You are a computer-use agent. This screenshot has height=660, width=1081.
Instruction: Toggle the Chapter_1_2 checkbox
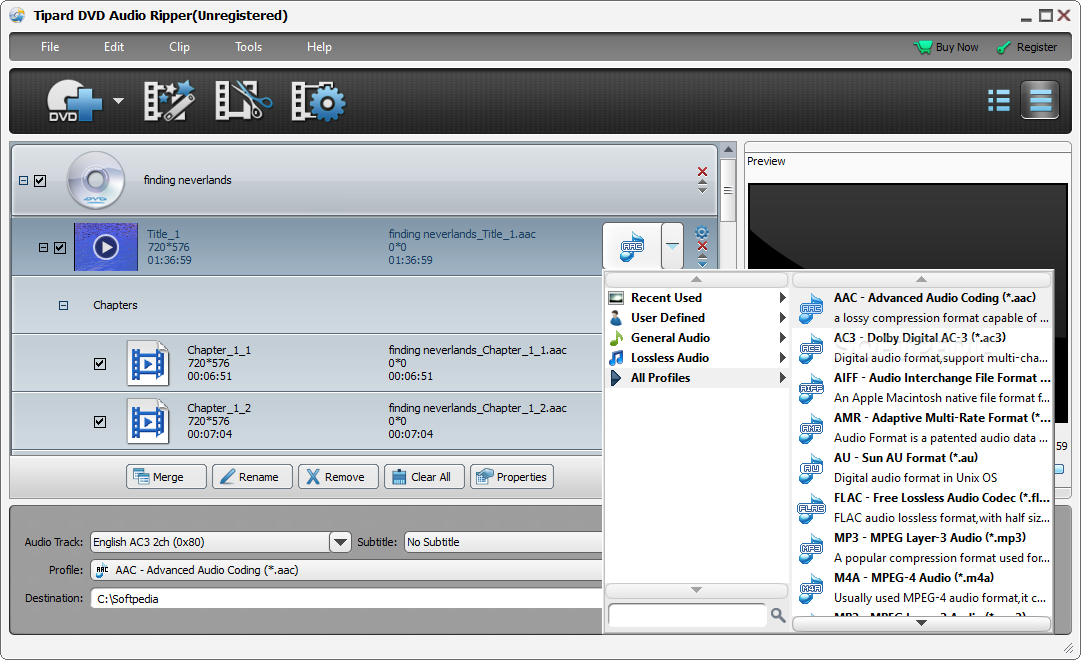(x=100, y=421)
